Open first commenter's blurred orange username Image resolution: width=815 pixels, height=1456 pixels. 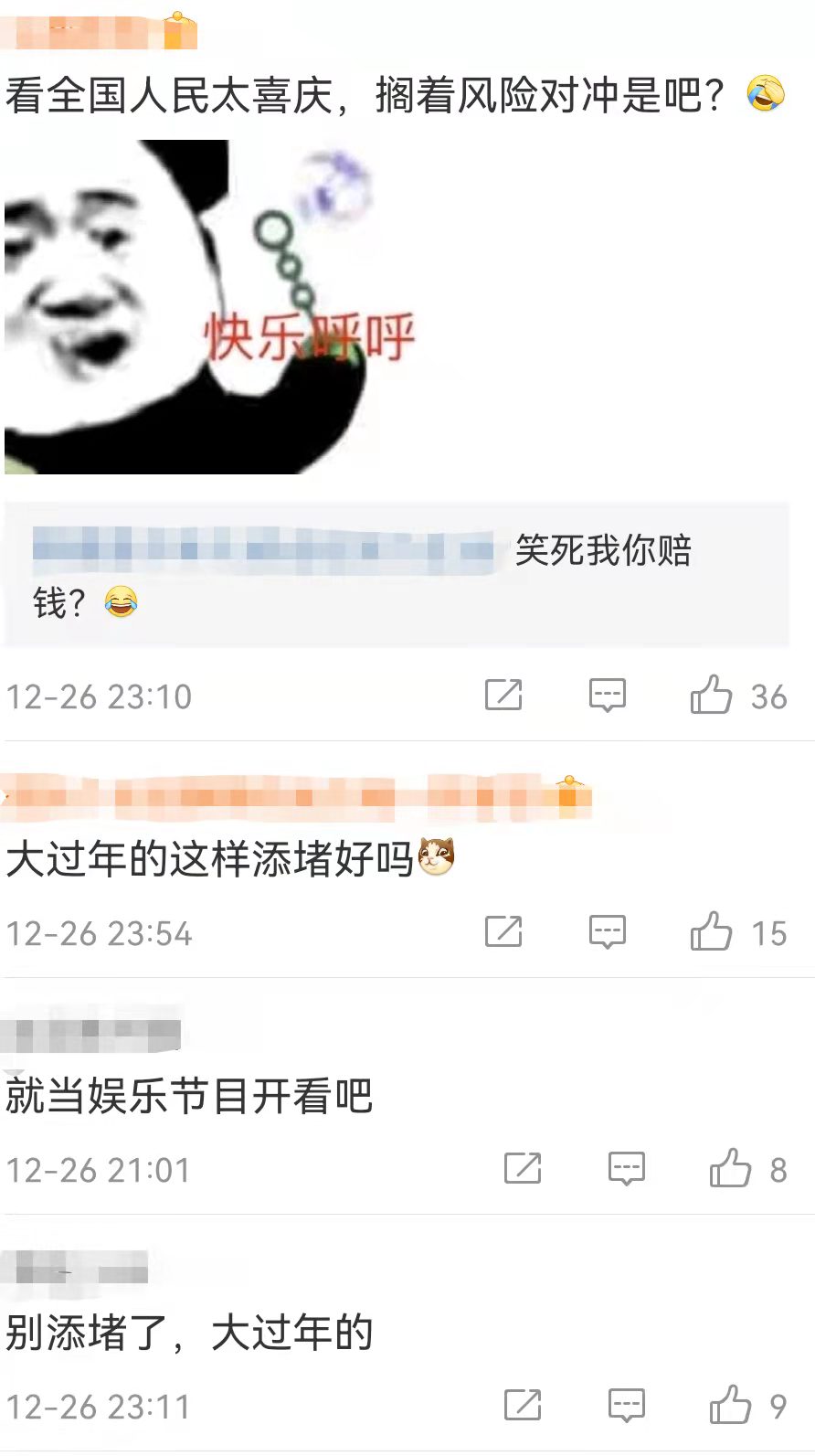(x=99, y=32)
